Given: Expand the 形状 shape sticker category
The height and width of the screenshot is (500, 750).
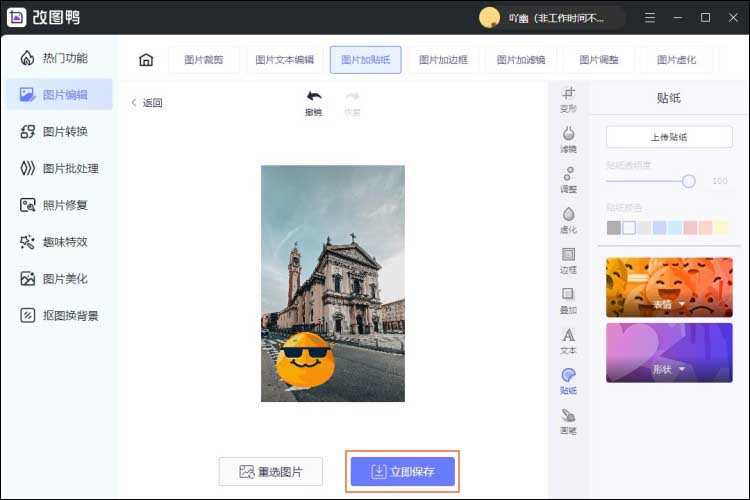Looking at the screenshot, I should click(x=669, y=353).
